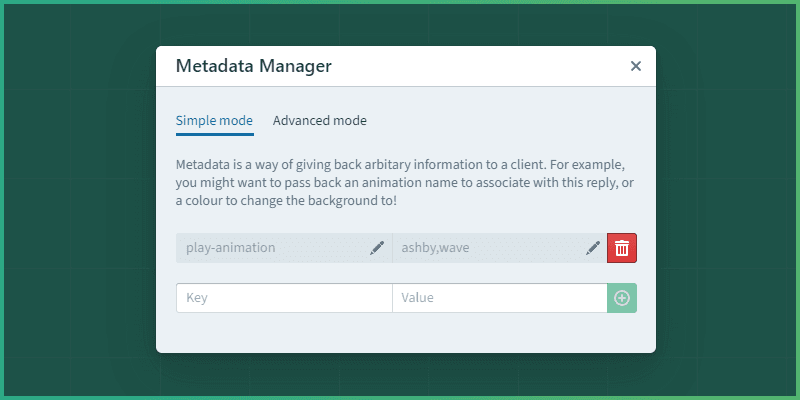The image size is (800, 400).
Task: Focus the empty Key input field
Action: coord(284,298)
